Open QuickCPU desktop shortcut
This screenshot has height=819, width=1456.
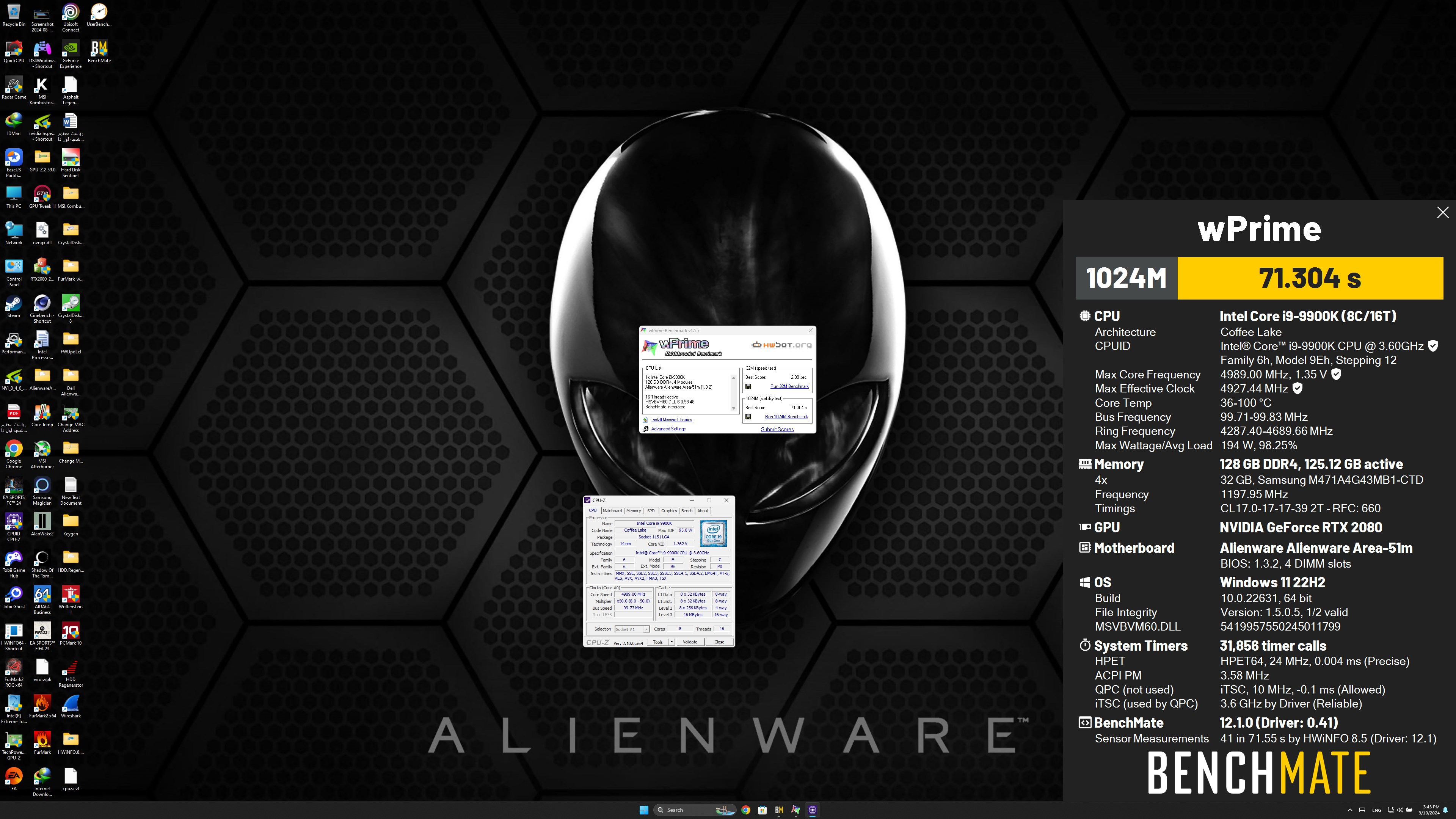[14, 52]
